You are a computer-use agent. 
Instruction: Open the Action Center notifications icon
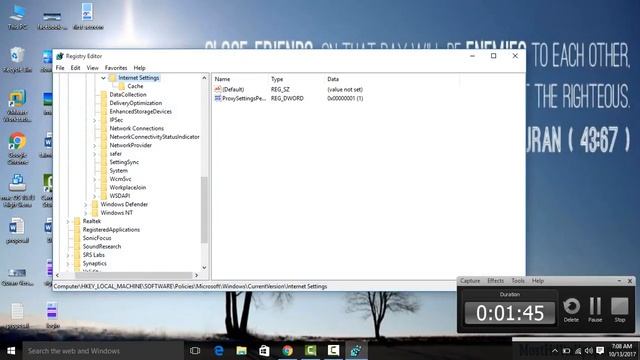[x=600, y=351]
